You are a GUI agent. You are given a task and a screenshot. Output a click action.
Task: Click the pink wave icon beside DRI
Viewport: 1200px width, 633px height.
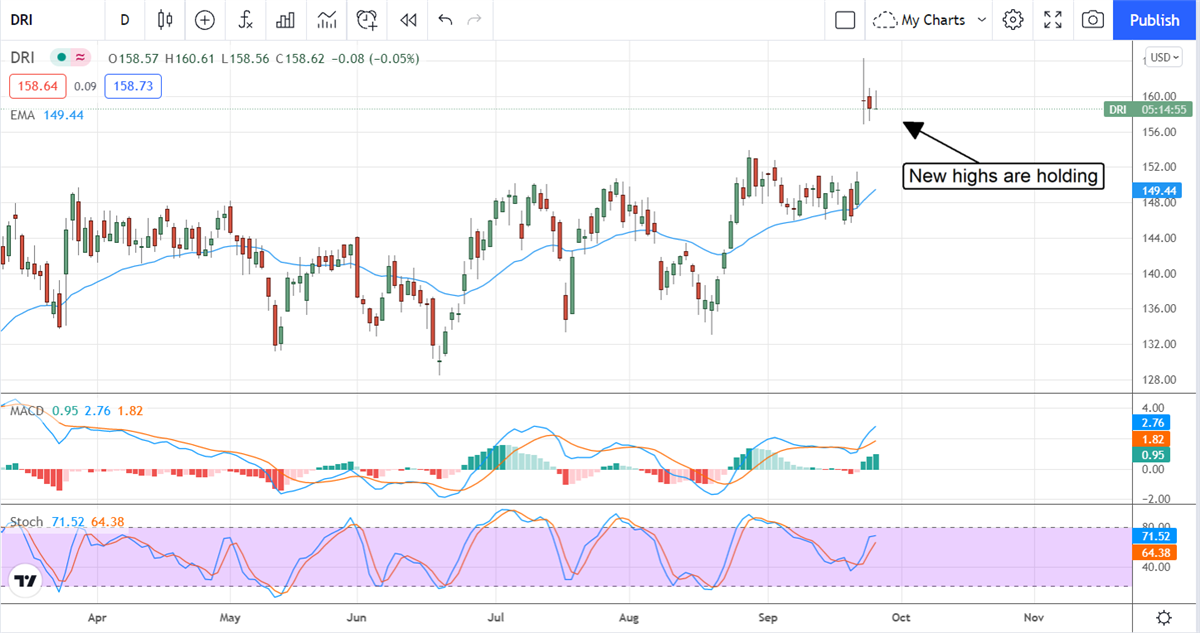[x=80, y=58]
